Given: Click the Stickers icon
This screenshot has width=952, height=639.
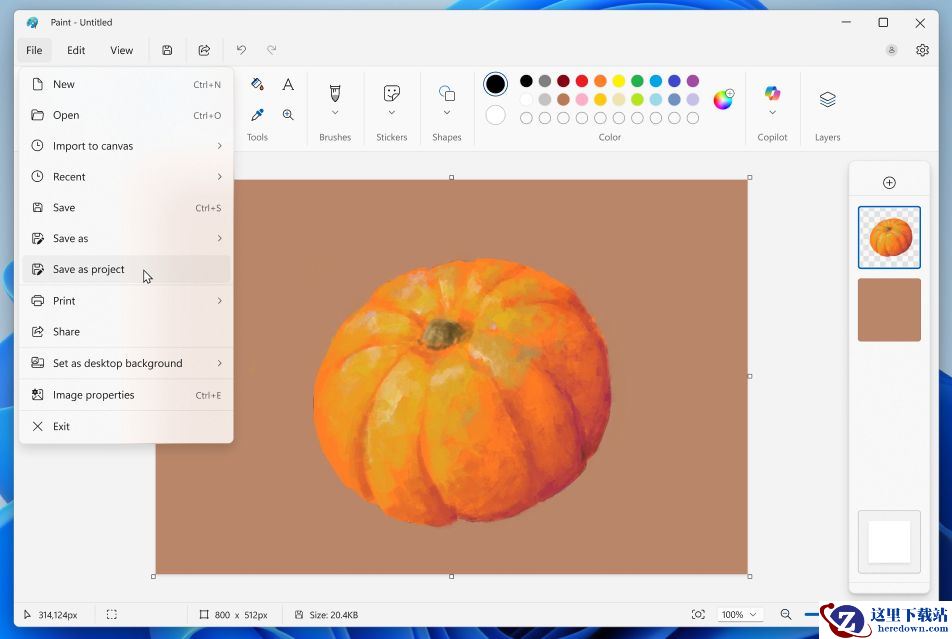Looking at the screenshot, I should tap(392, 93).
